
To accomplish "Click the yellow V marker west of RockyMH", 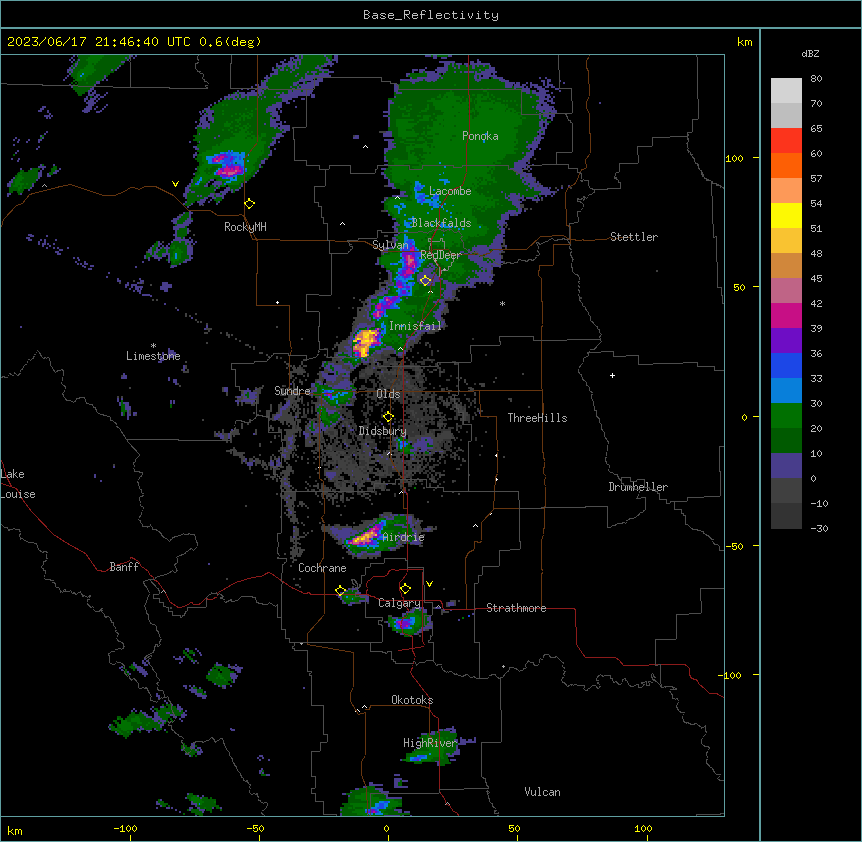I will [175, 184].
